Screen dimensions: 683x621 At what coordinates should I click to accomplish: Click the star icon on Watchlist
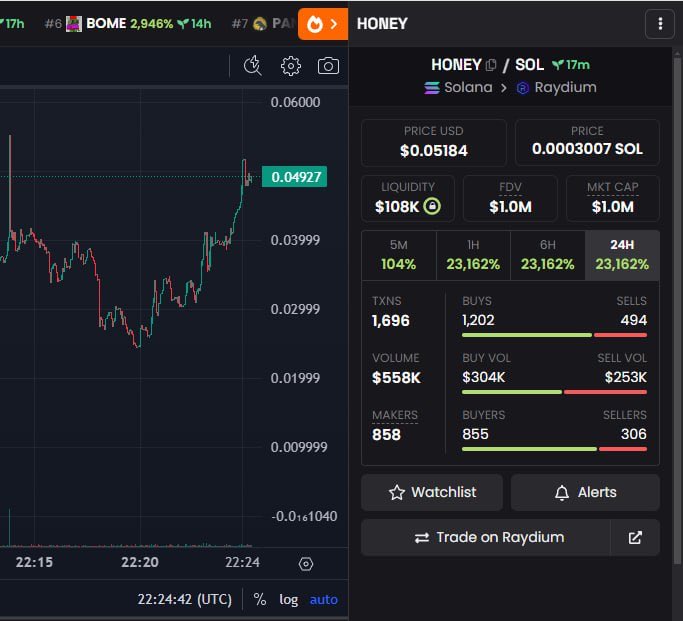[x=397, y=493]
